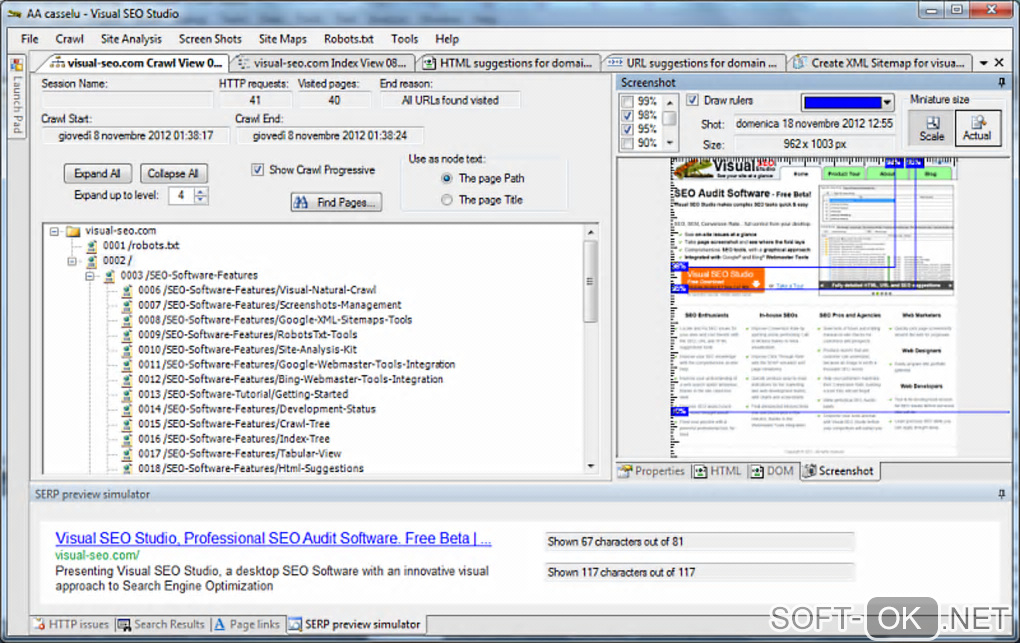This screenshot has height=643, width=1020.
Task: Click the HTTP issues tab icon
Action: click(40, 624)
